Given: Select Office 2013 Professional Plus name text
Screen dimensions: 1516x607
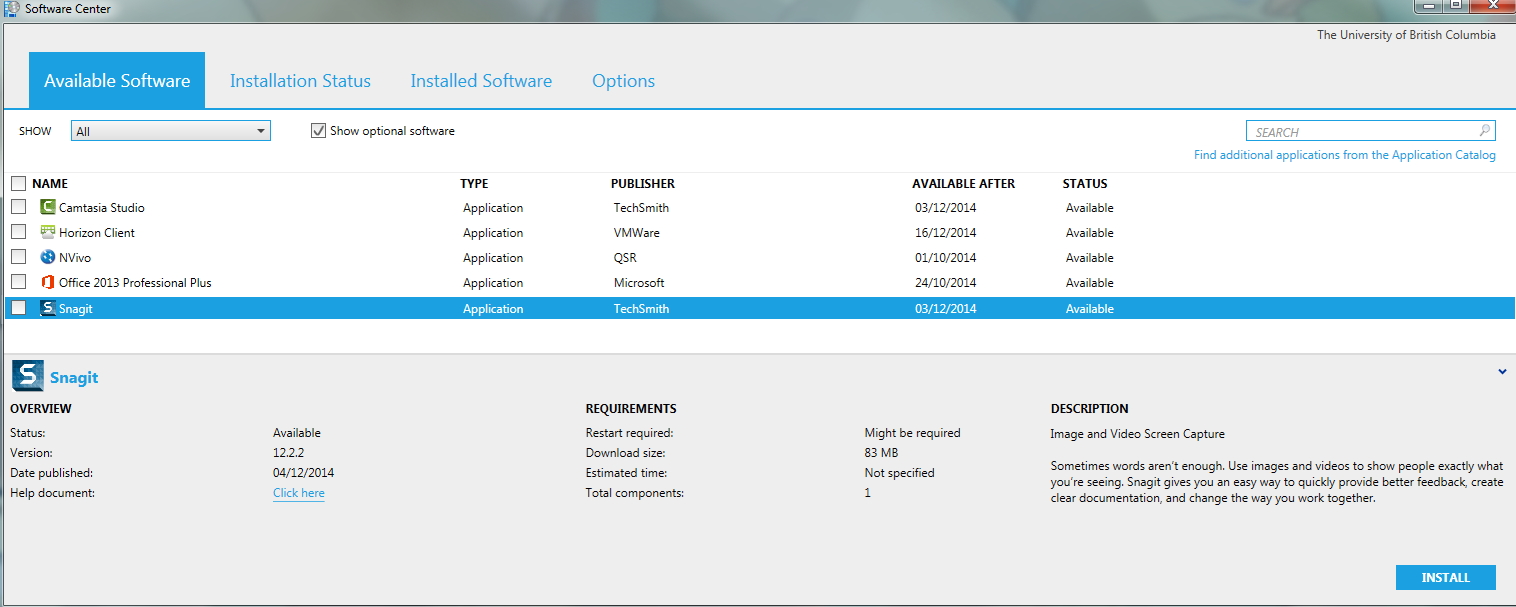Looking at the screenshot, I should pos(135,283).
